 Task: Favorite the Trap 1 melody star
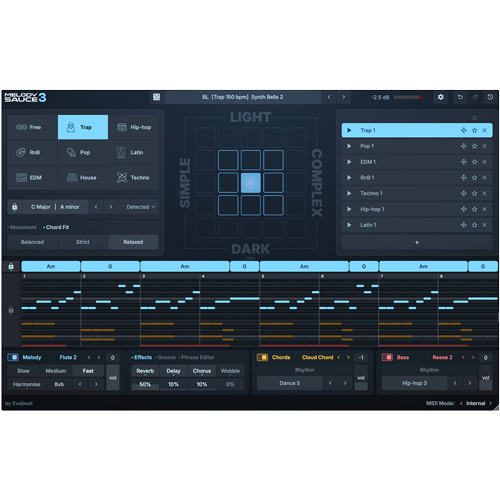(x=474, y=130)
